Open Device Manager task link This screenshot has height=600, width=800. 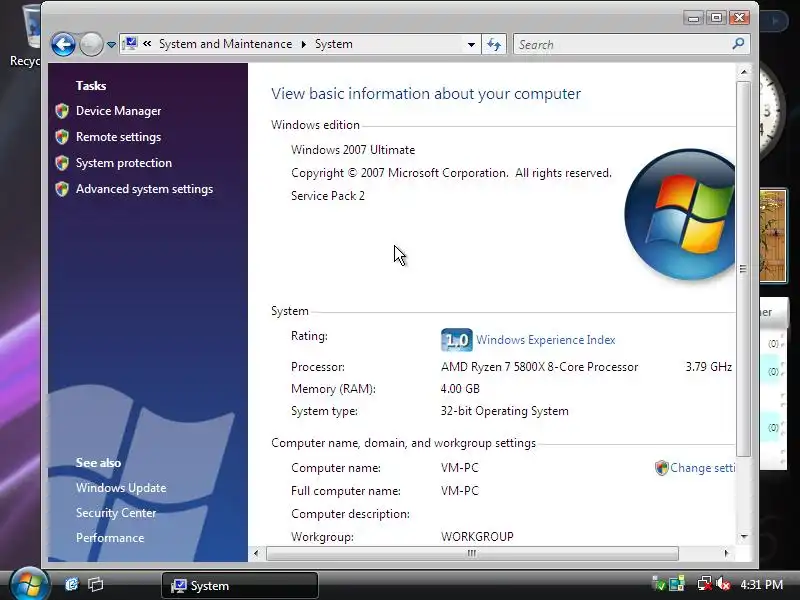pyautogui.click(x=118, y=111)
